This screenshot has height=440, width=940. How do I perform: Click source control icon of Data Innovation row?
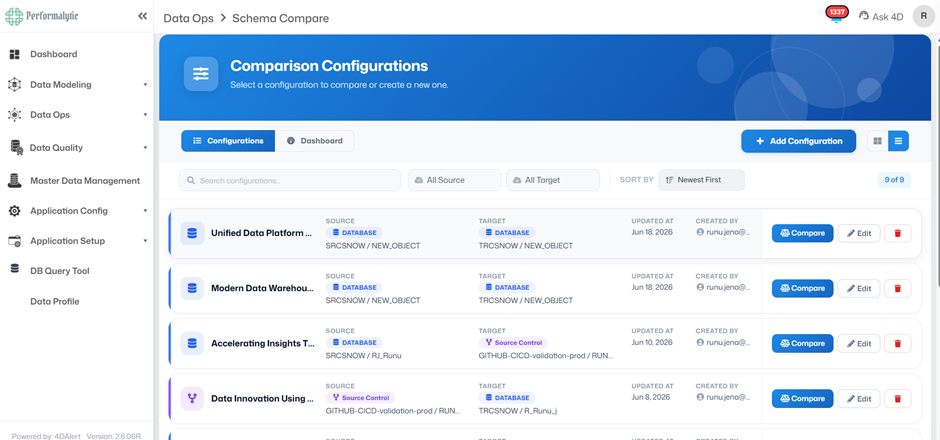[192, 399]
